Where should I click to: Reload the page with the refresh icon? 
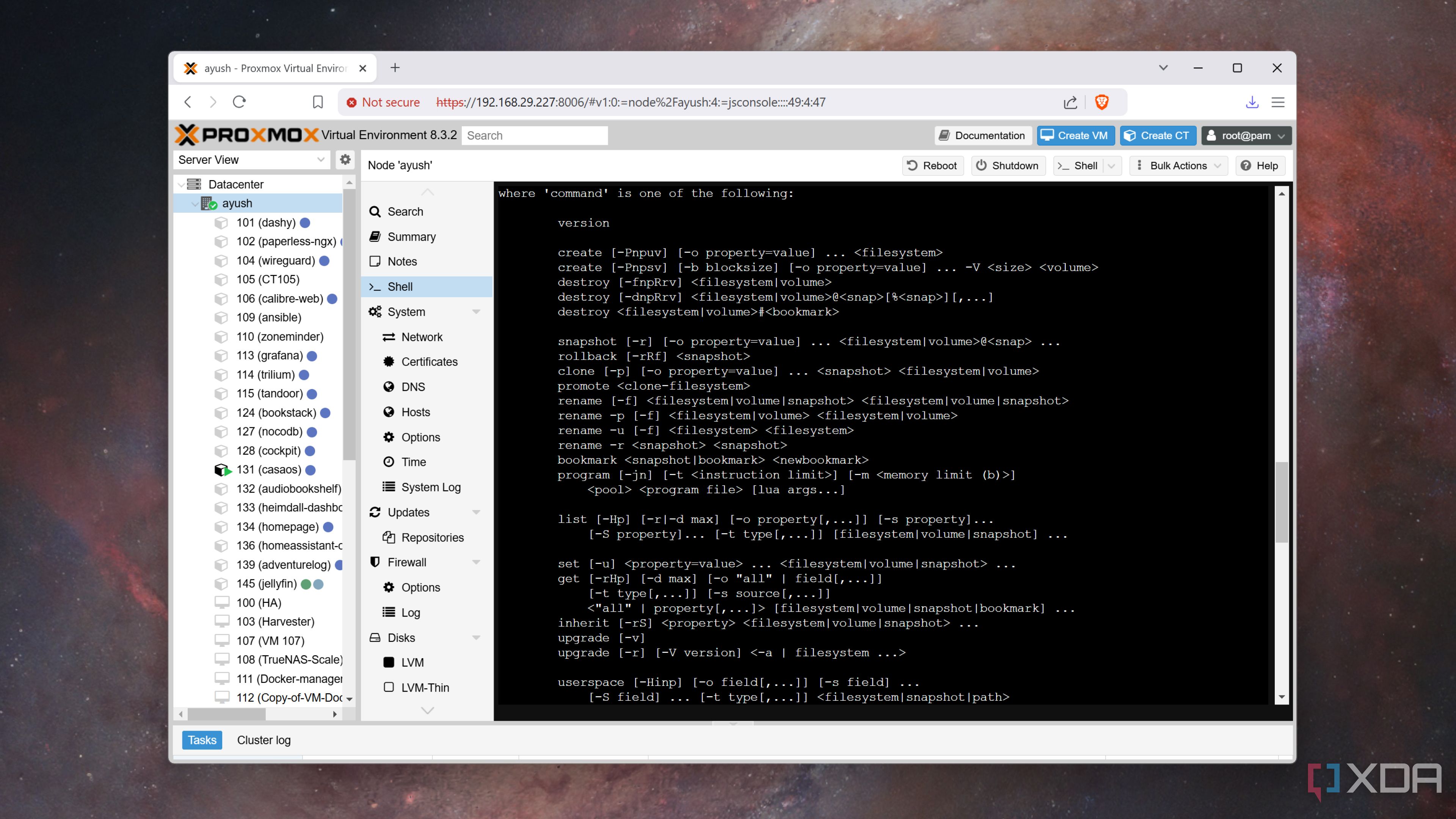(239, 102)
